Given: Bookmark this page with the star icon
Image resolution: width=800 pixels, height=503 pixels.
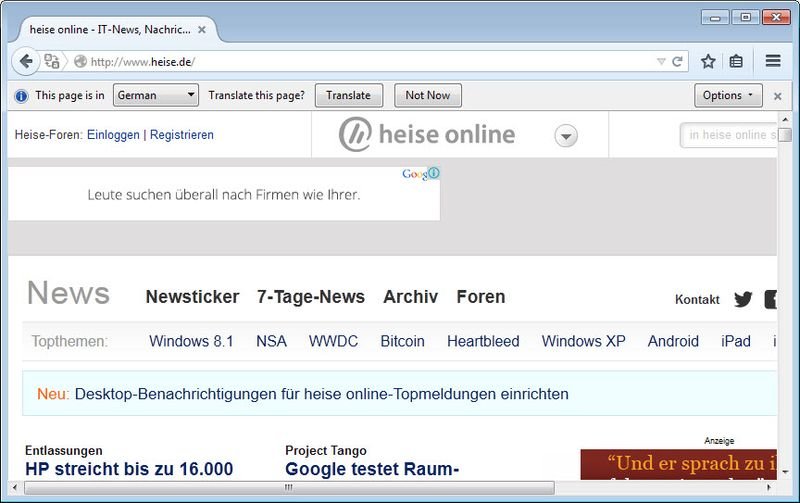Looking at the screenshot, I should (708, 61).
